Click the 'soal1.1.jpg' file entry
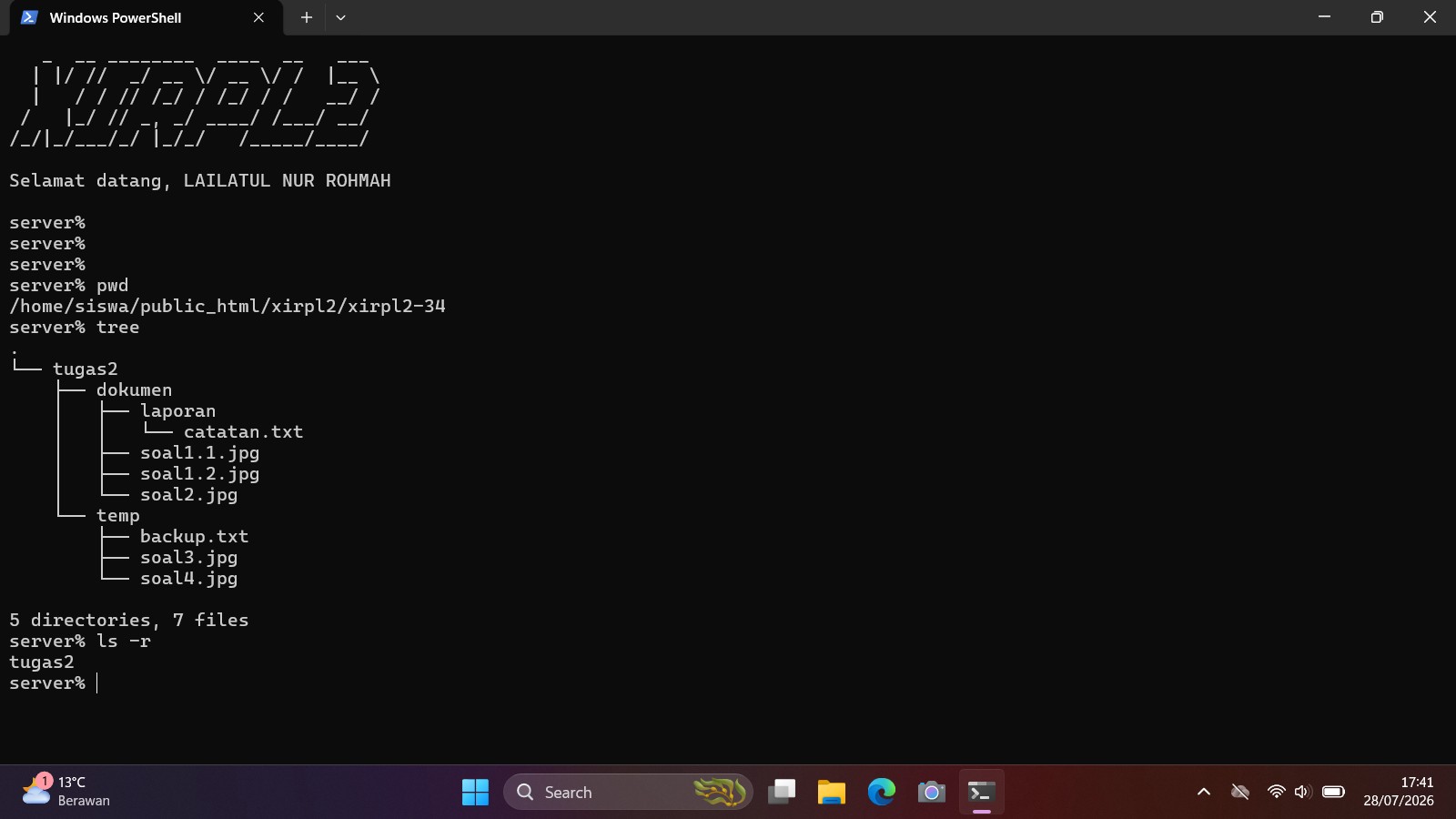 click(200, 453)
